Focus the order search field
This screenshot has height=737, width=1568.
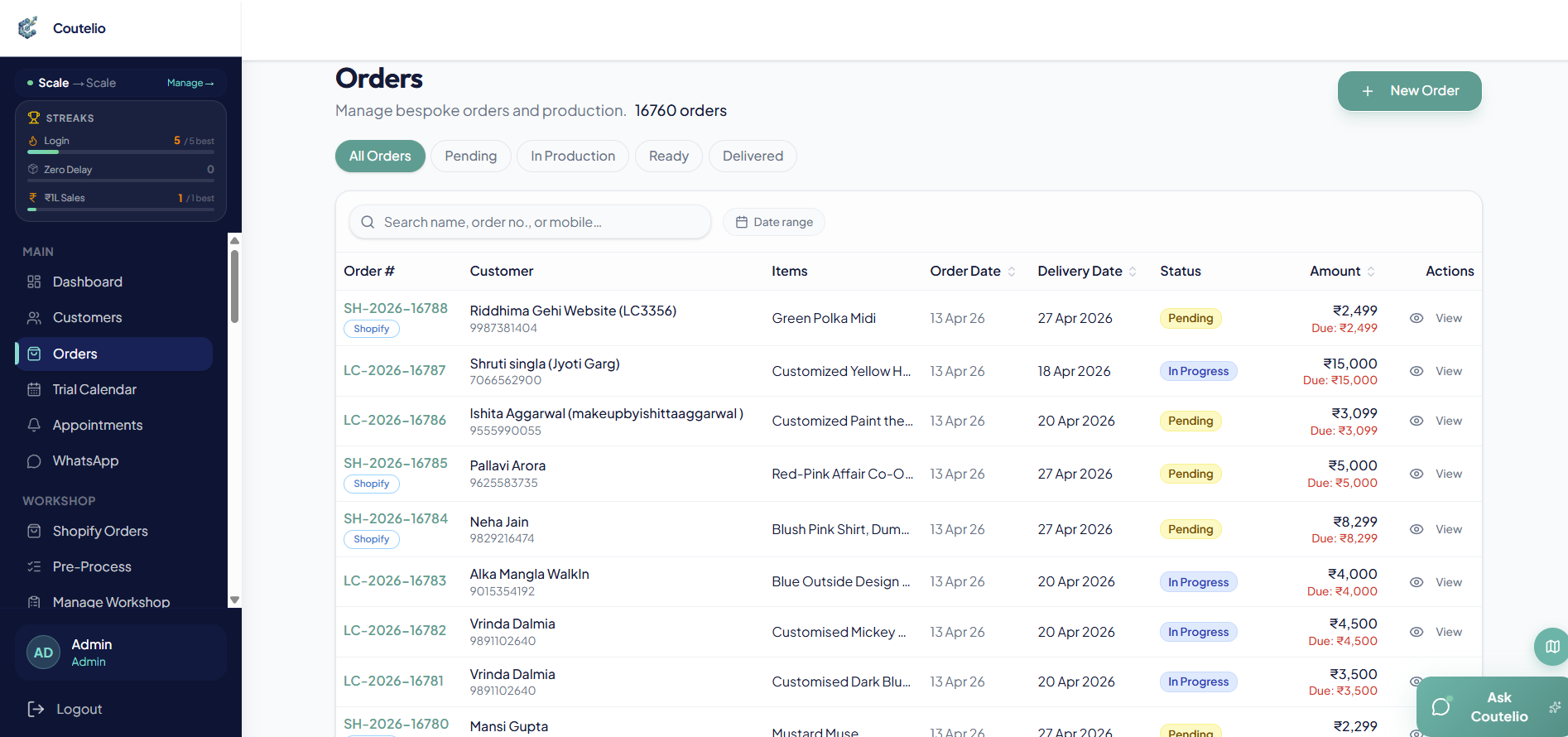coord(538,222)
